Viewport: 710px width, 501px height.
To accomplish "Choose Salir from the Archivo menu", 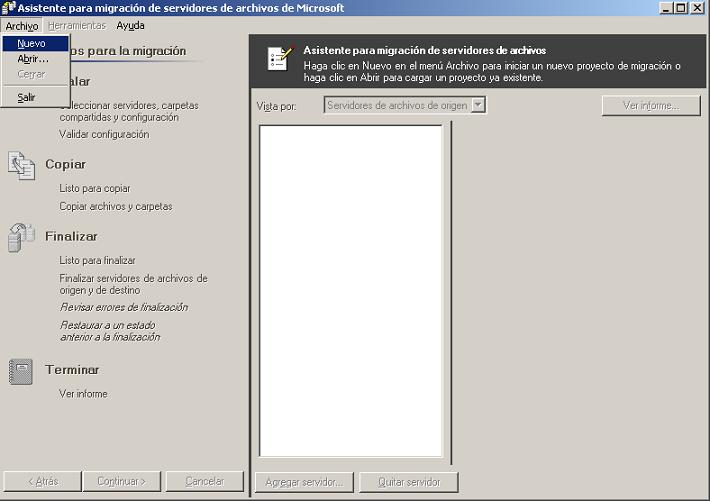I will coord(35,97).
